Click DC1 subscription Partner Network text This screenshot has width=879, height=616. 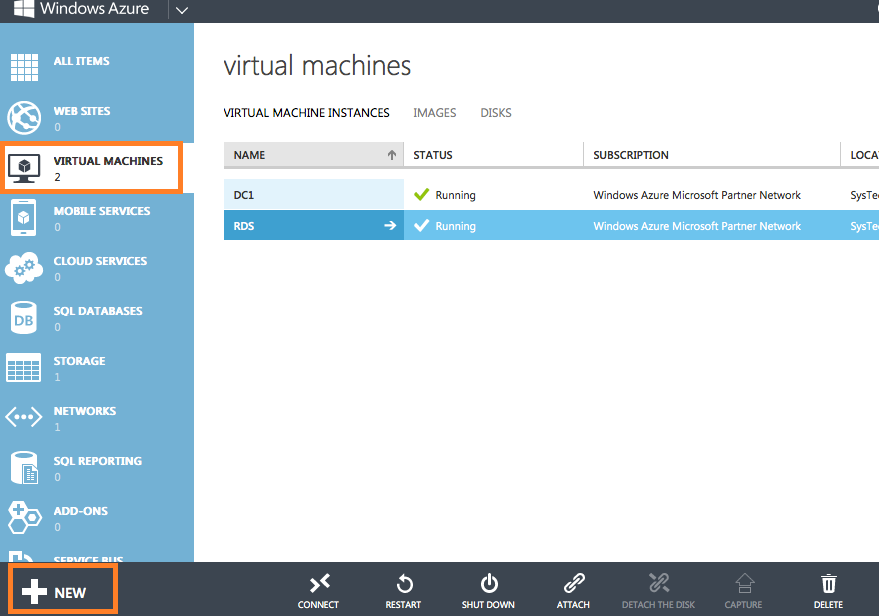coord(697,195)
